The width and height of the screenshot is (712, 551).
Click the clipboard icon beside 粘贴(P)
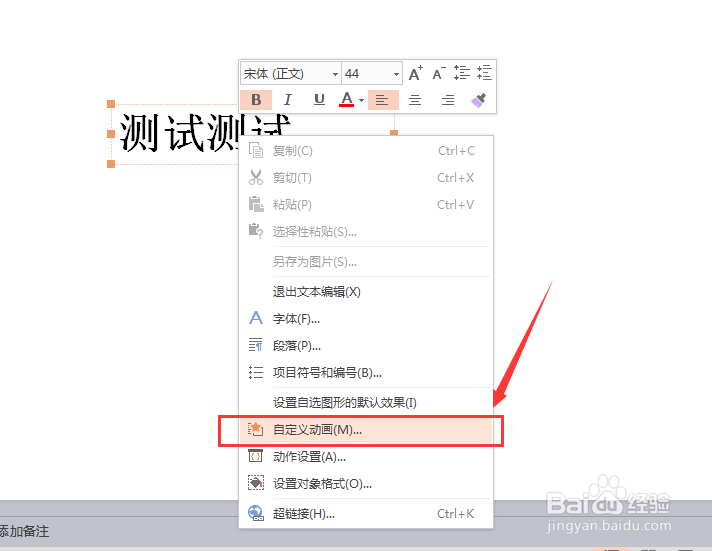click(256, 204)
